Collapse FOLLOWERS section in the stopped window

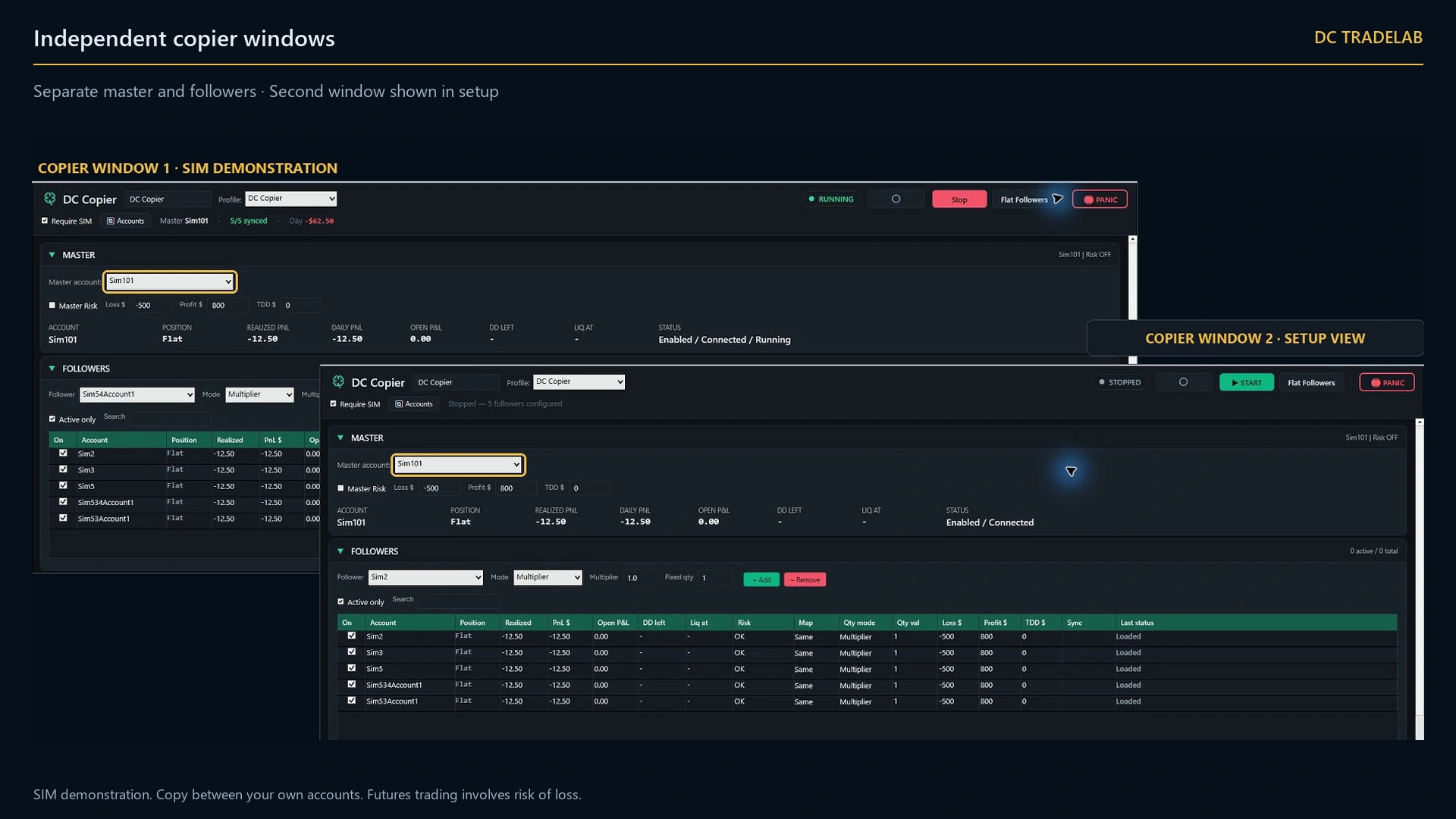[340, 551]
